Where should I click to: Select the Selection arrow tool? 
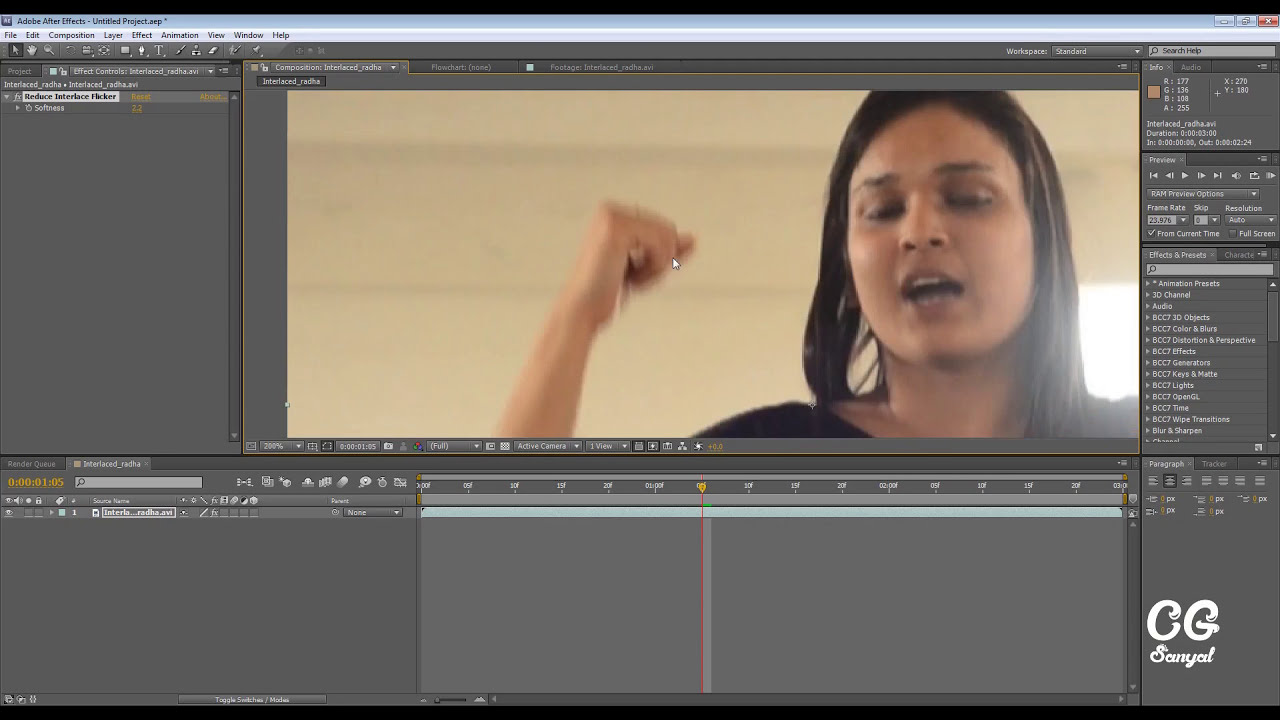point(15,50)
